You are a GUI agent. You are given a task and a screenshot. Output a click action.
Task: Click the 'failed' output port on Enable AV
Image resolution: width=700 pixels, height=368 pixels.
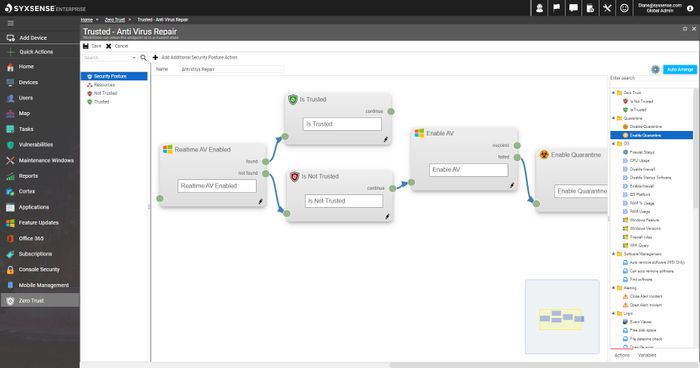point(517,157)
